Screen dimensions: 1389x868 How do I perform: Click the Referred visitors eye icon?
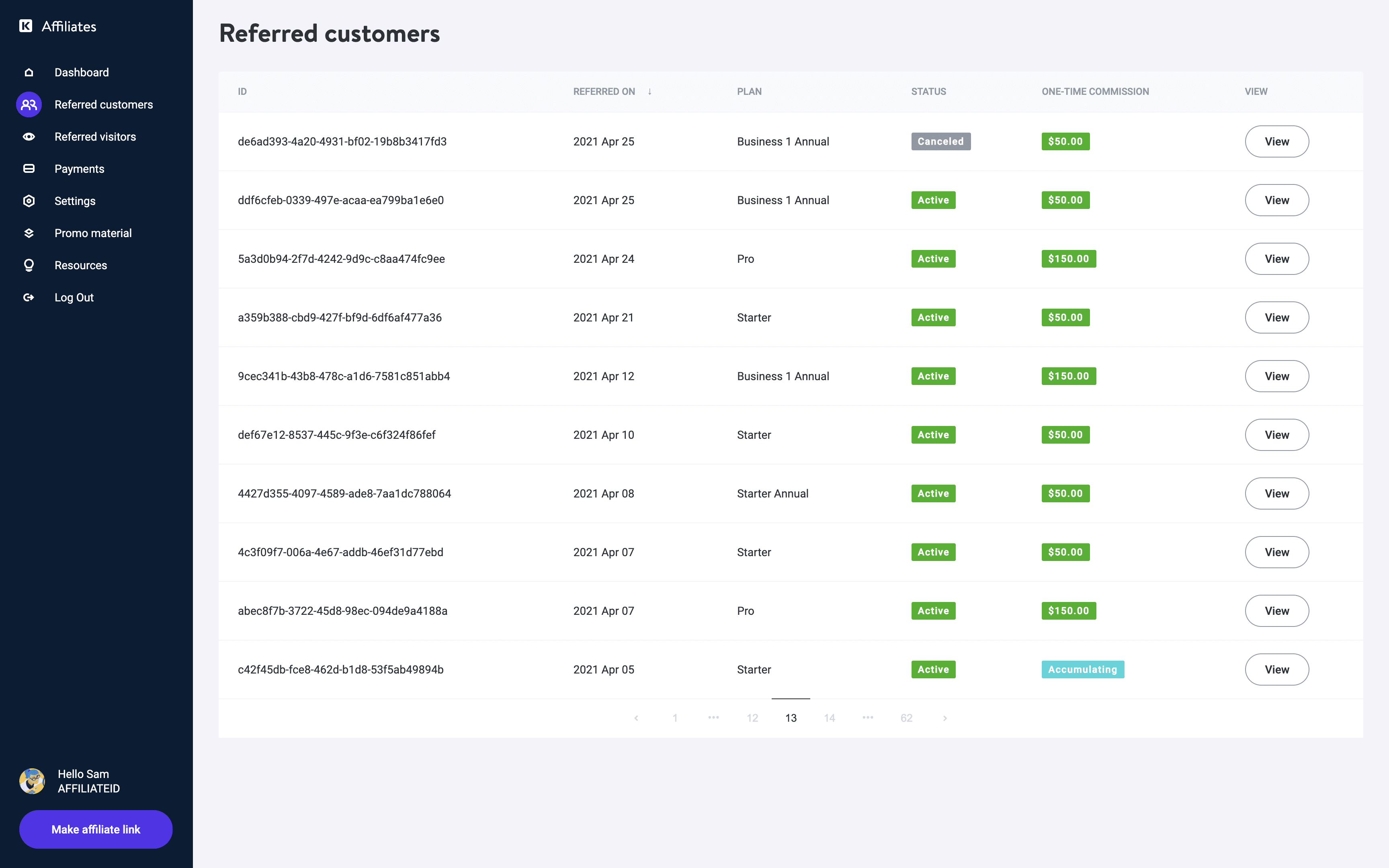pos(29,137)
